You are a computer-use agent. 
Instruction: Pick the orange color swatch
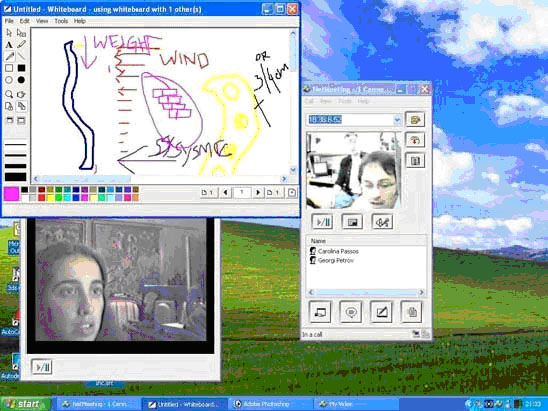135,198
